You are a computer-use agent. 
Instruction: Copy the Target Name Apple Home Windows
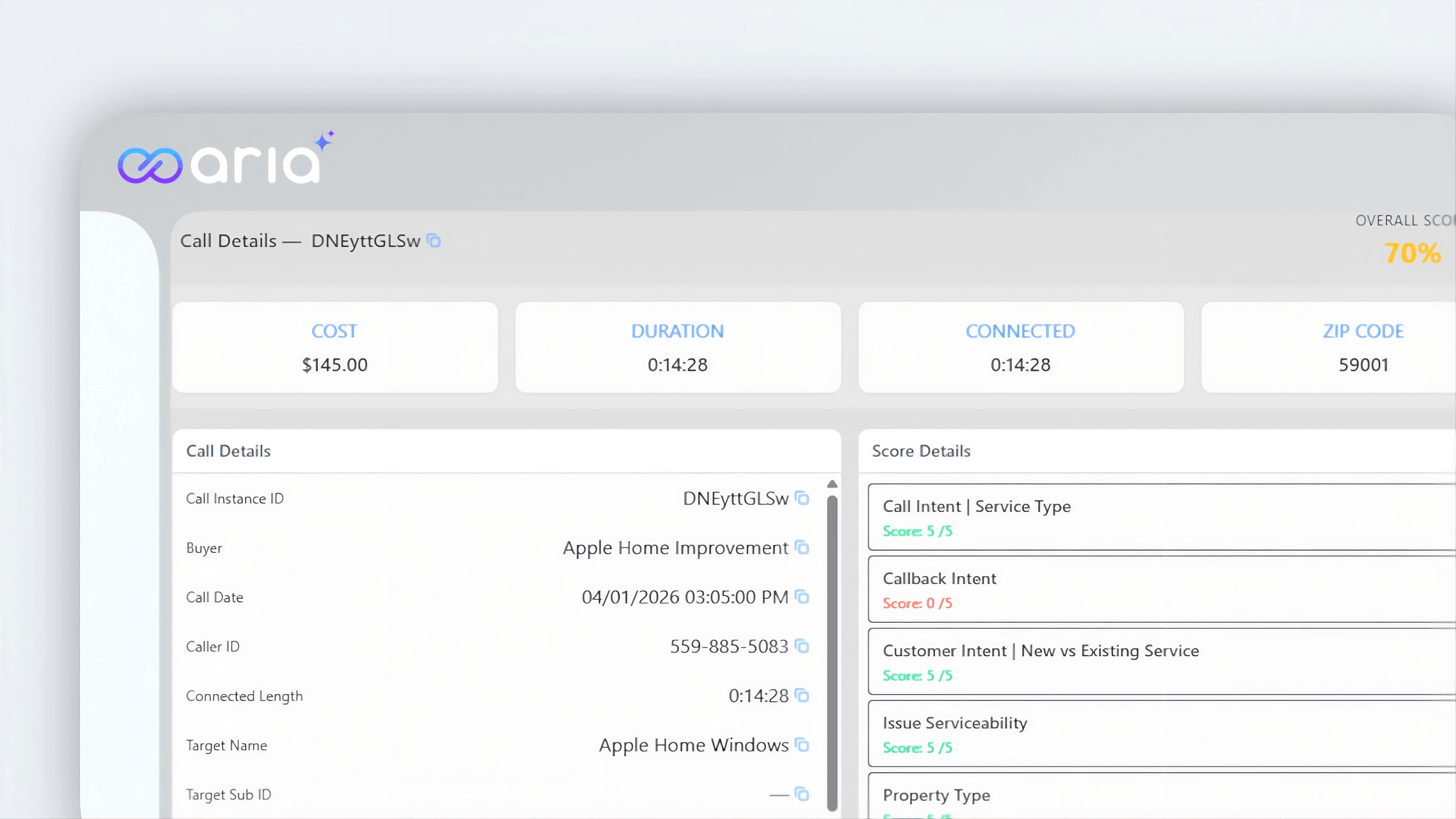802,744
